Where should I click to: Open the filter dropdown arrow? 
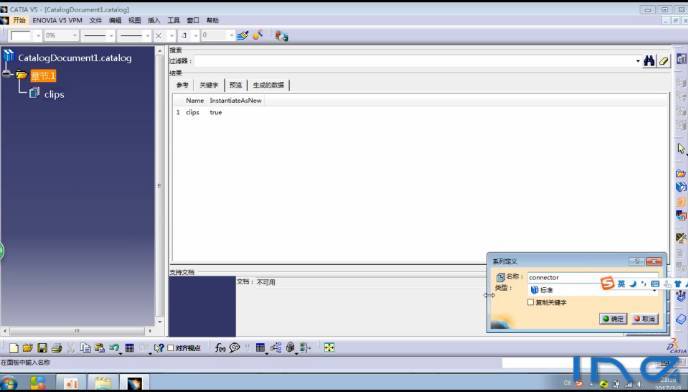pyautogui.click(x=638, y=61)
